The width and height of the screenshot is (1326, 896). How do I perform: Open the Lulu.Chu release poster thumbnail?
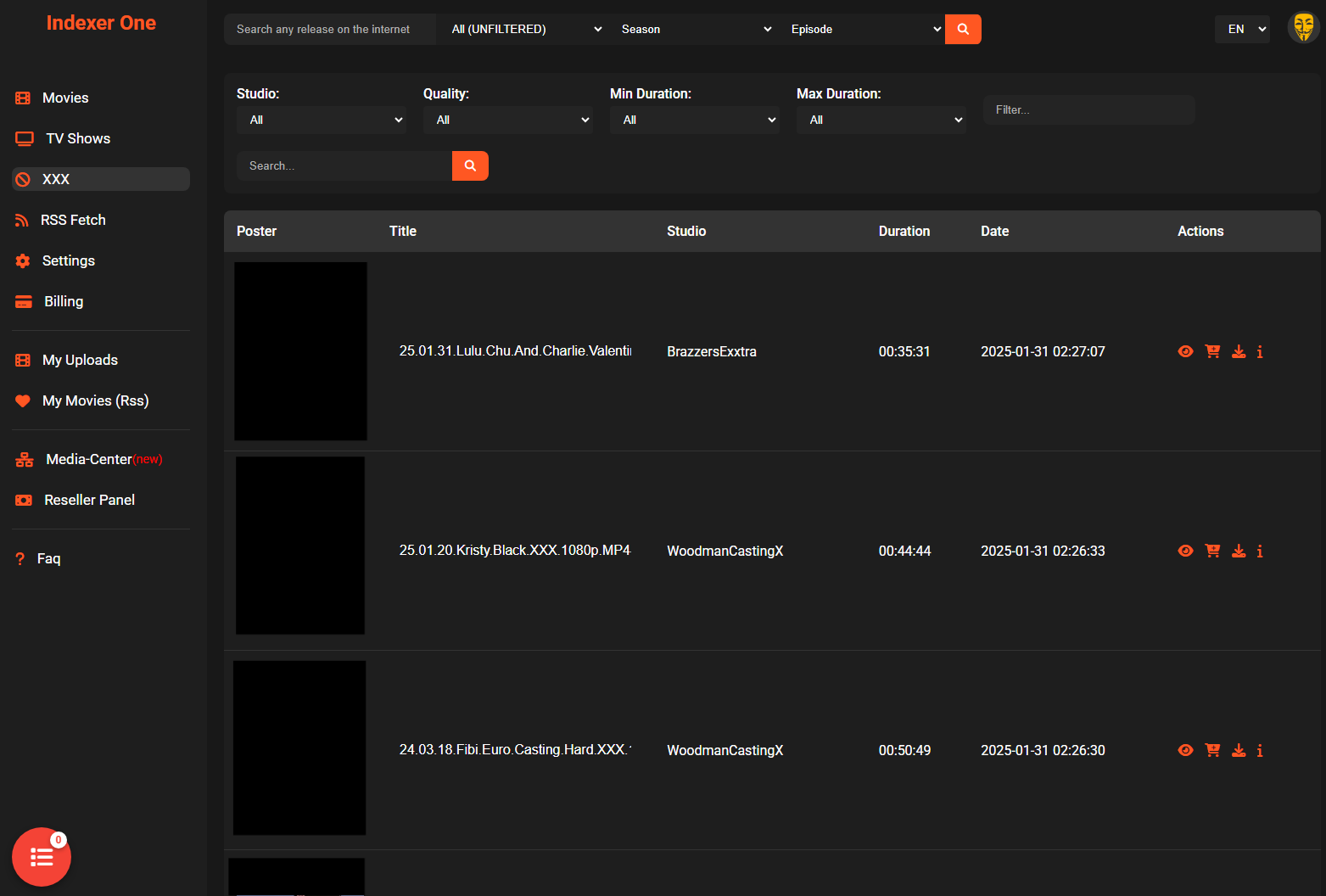[x=300, y=351]
